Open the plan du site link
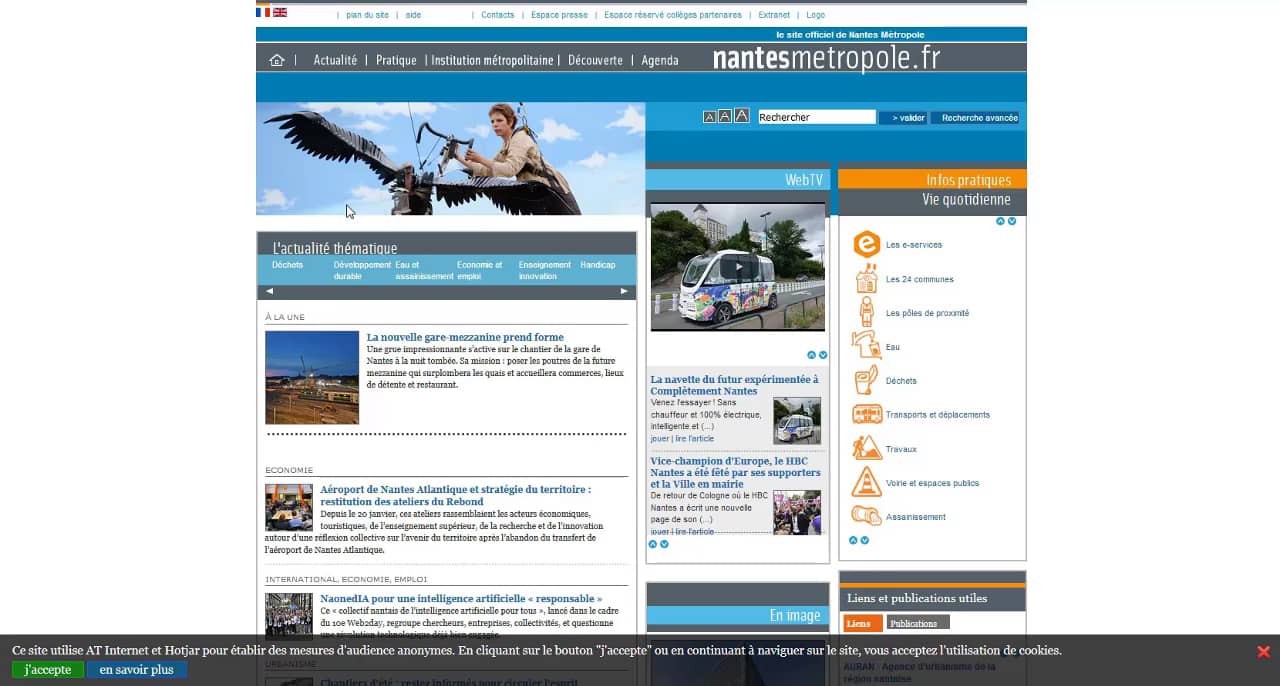 [367, 15]
